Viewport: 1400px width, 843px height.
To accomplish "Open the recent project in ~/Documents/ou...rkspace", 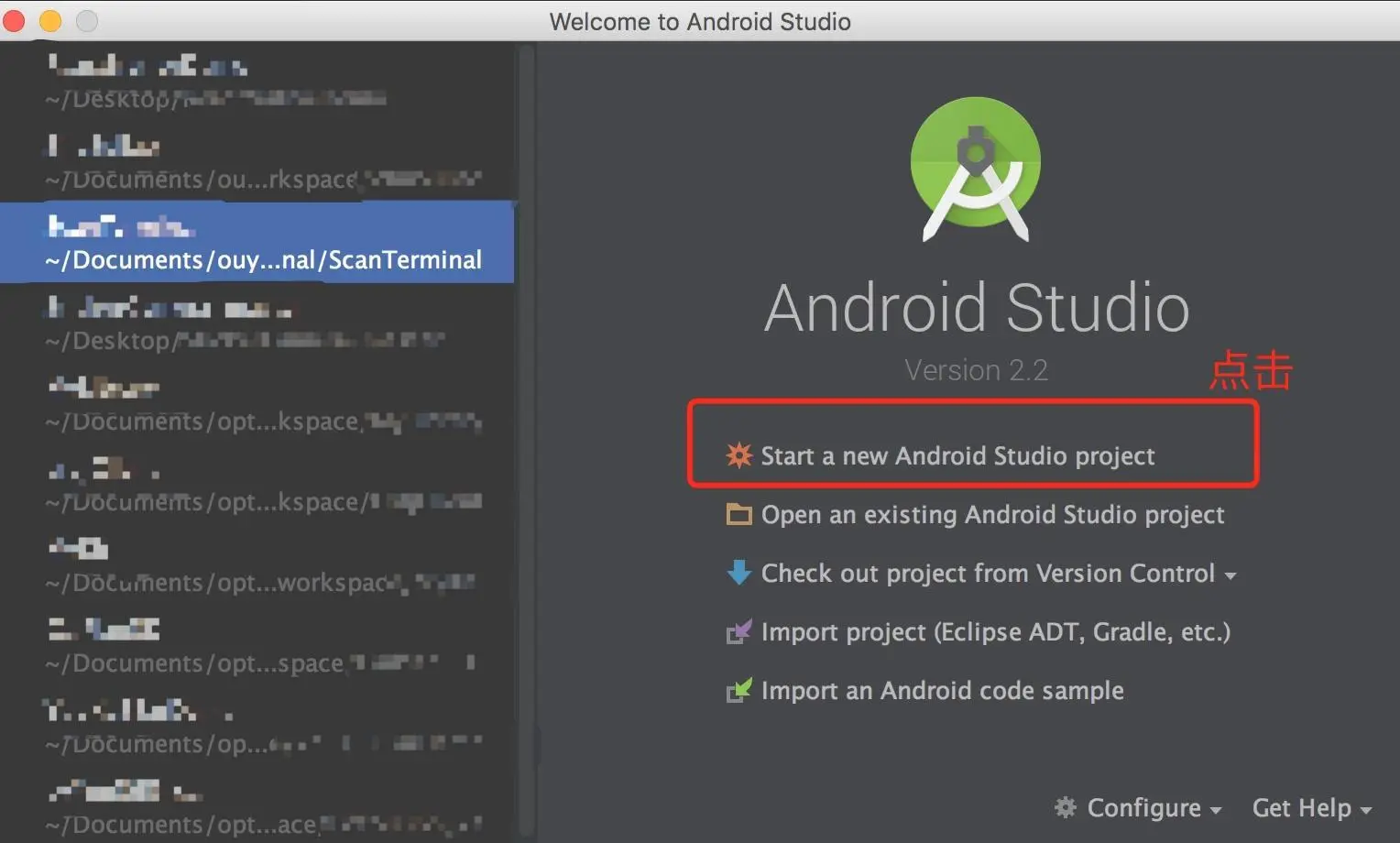I will [x=257, y=161].
